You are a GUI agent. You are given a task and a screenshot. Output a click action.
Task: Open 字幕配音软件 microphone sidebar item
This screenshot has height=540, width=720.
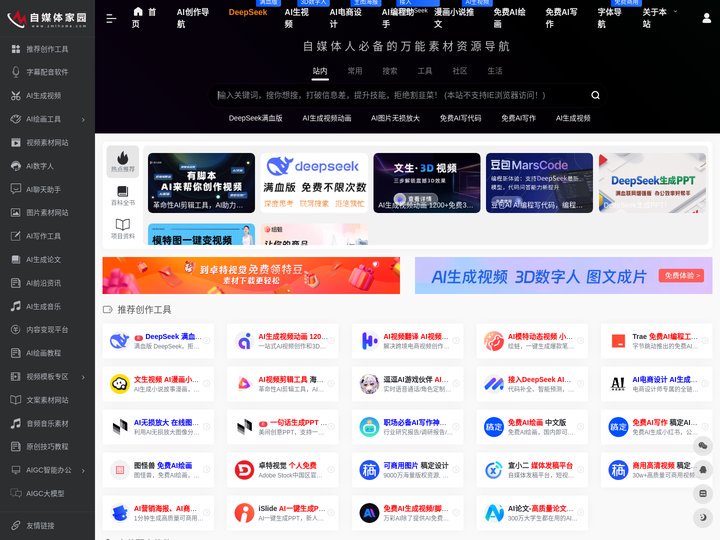point(47,72)
